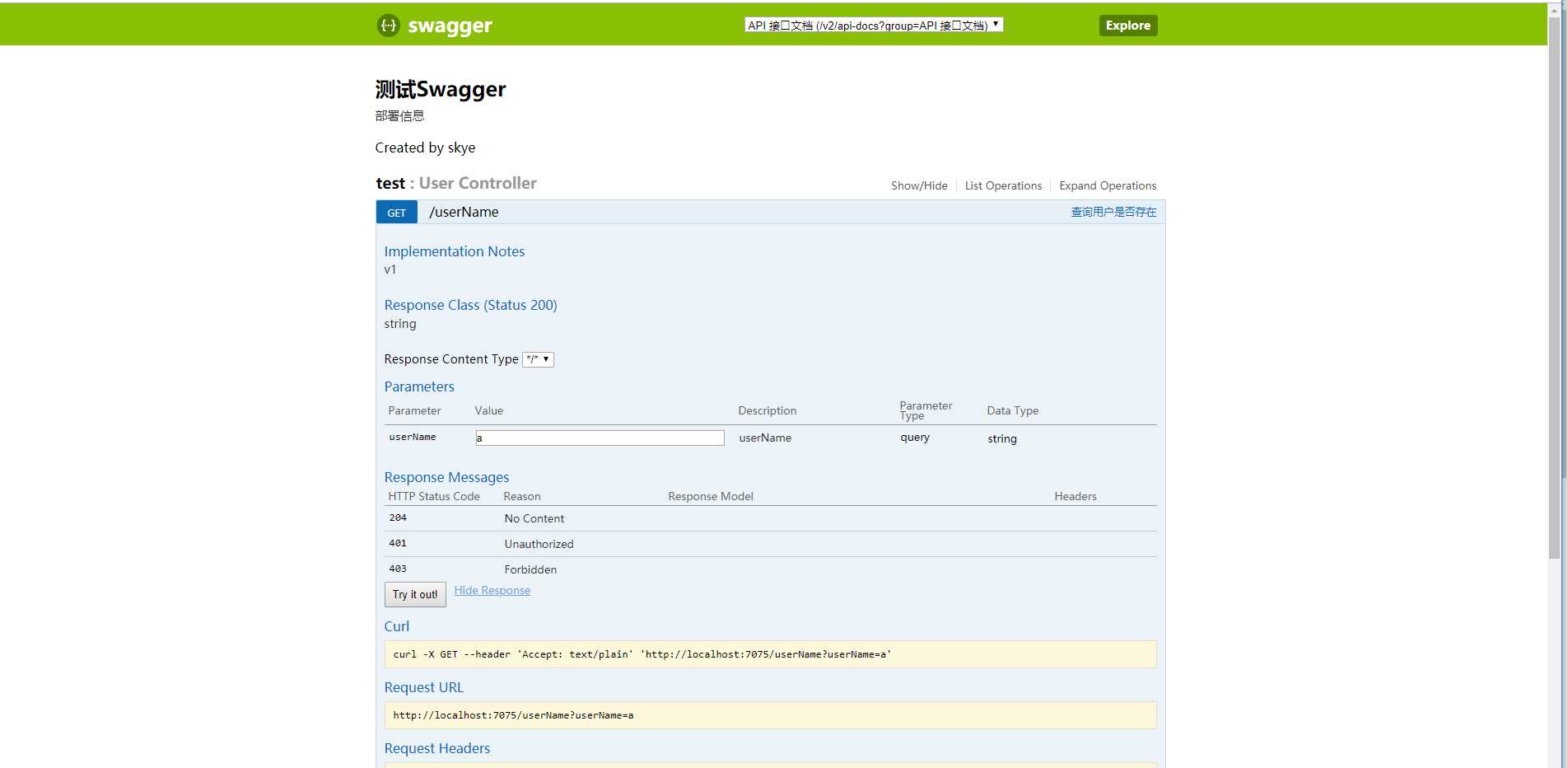The width and height of the screenshot is (1568, 768).
Task: Click the Response Messages heading
Action: point(446,477)
